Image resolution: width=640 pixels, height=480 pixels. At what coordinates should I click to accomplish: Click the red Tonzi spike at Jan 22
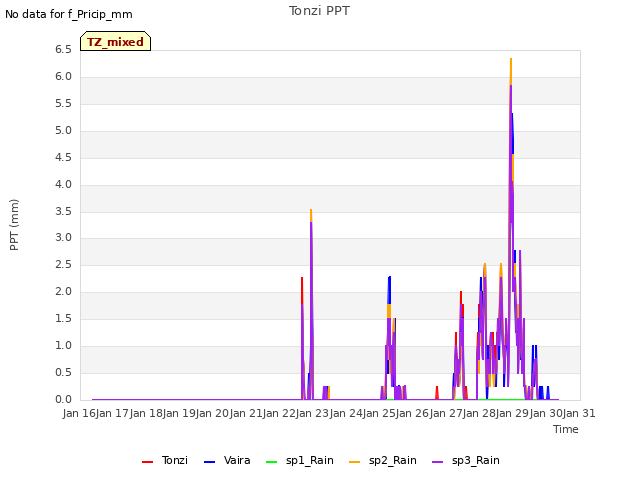(302, 289)
